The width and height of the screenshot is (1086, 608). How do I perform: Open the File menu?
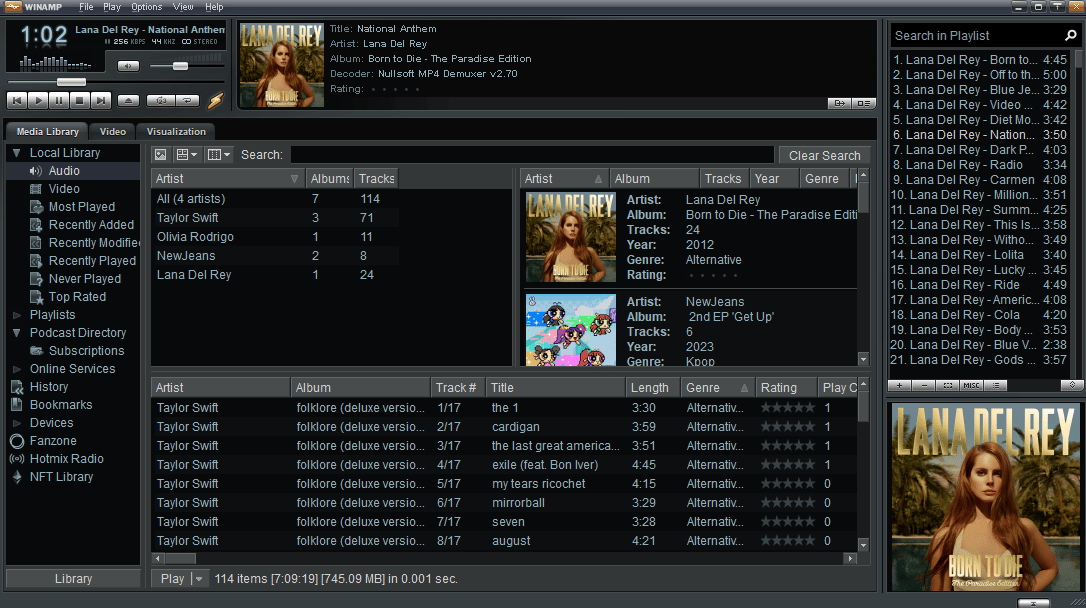86,7
